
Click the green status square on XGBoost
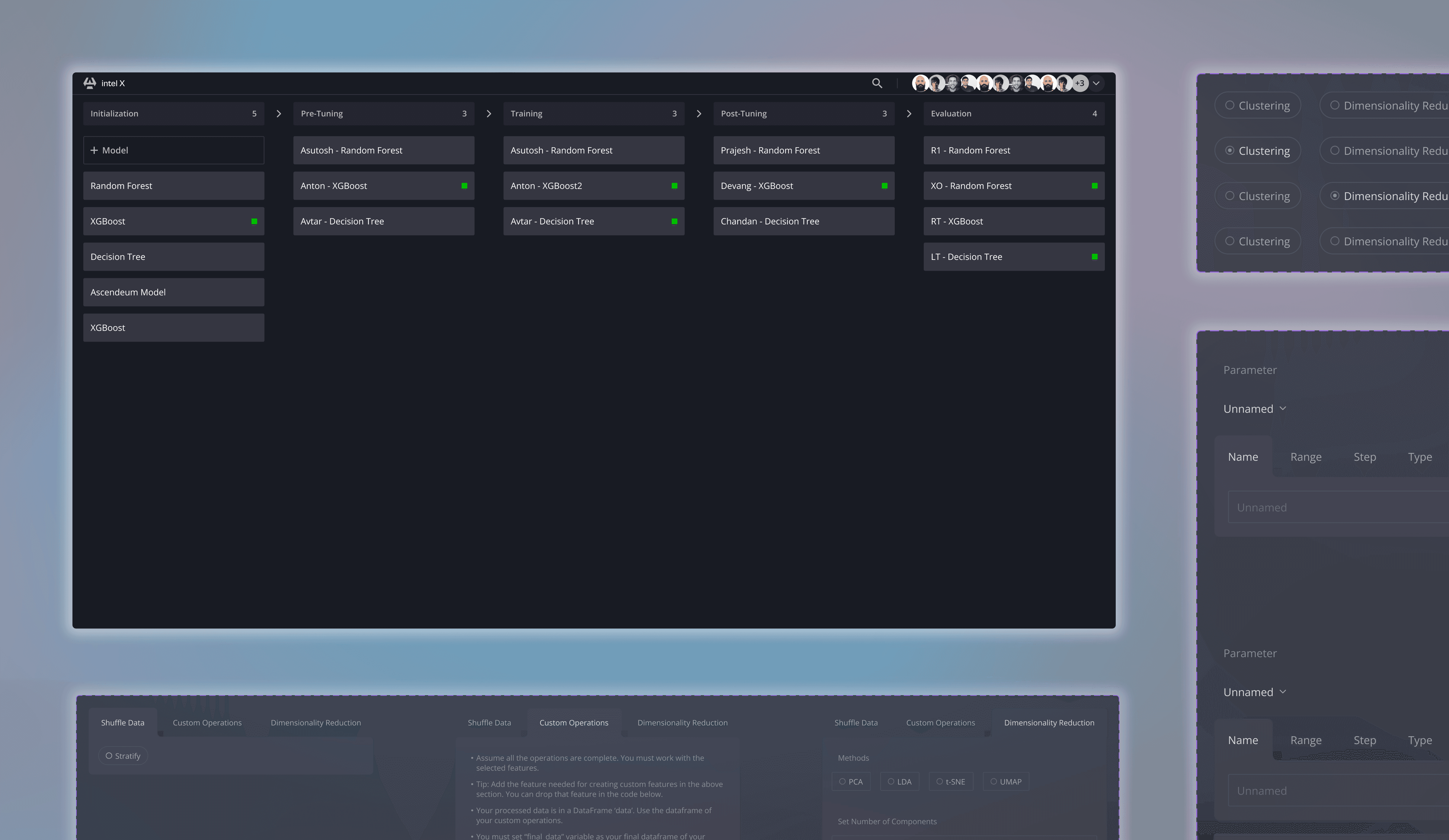[x=254, y=221]
